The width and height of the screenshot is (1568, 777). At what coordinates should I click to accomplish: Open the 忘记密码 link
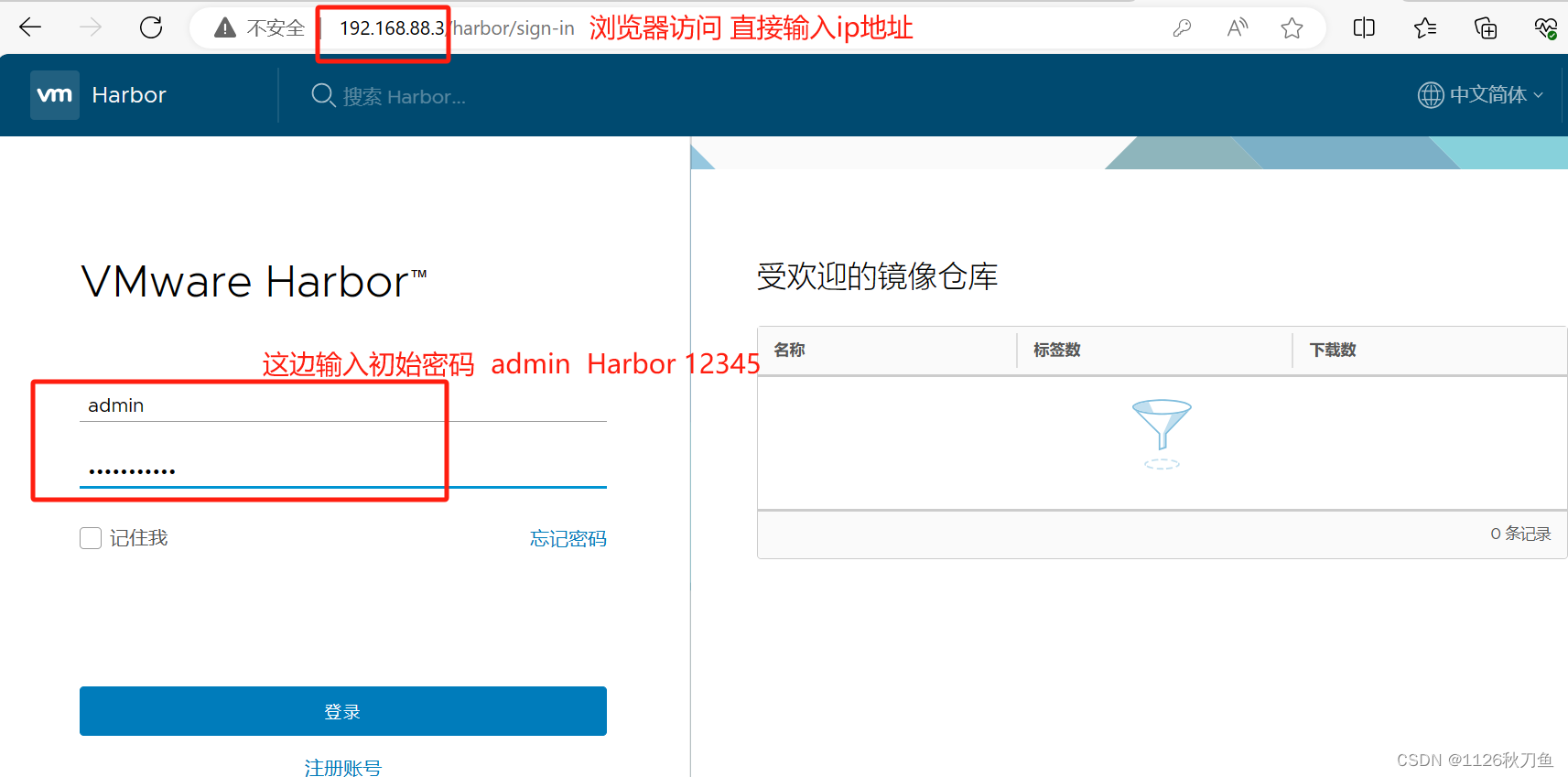(568, 538)
